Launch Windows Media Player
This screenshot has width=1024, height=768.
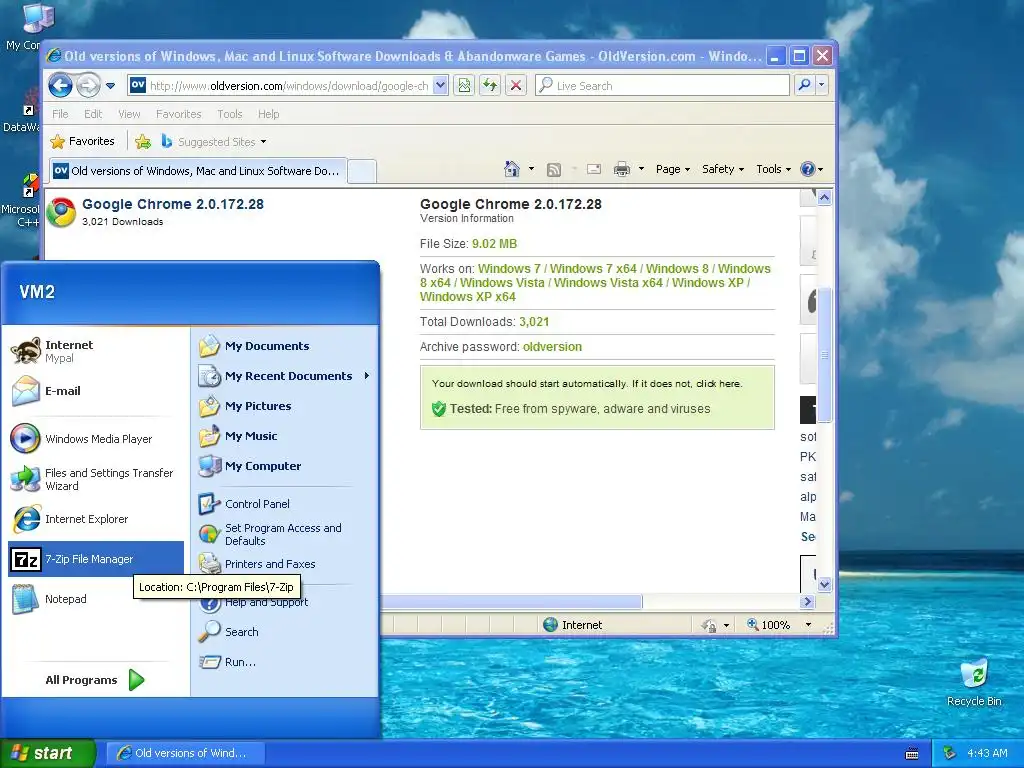[x=96, y=439]
